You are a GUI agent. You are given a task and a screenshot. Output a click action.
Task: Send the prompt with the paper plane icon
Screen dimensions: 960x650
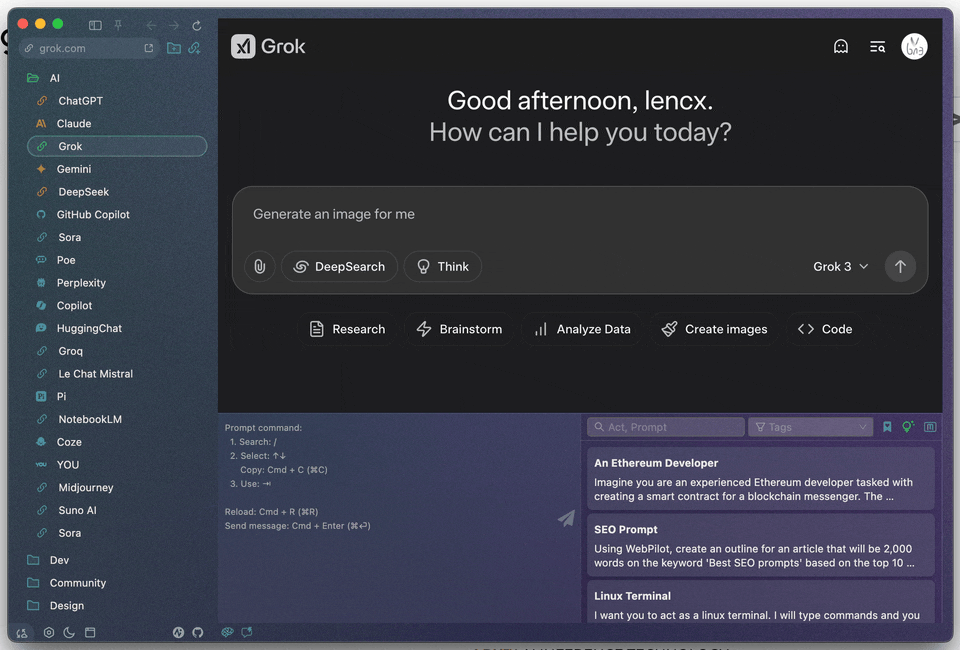tap(566, 518)
